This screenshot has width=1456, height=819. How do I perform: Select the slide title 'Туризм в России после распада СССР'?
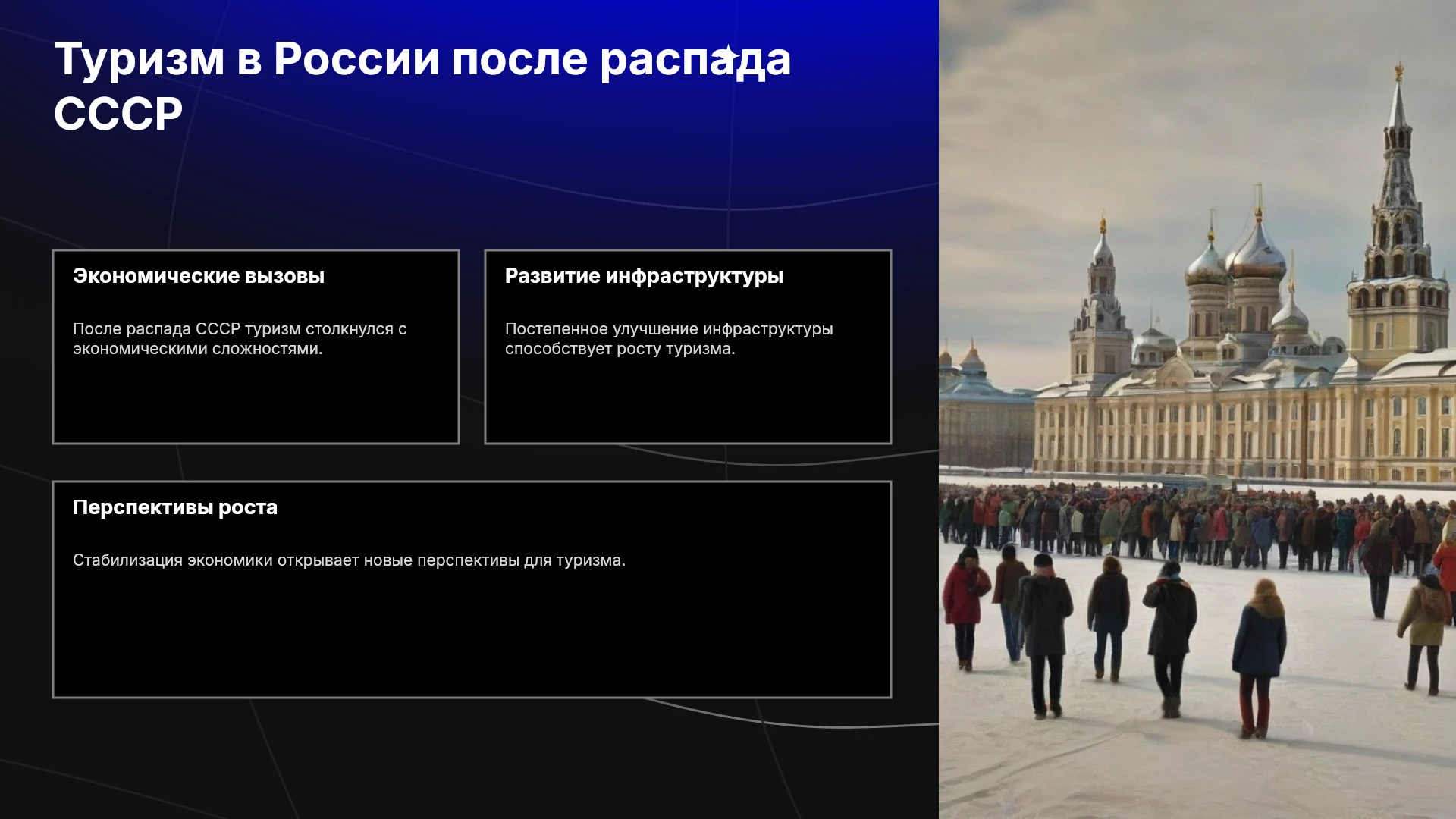click(422, 86)
